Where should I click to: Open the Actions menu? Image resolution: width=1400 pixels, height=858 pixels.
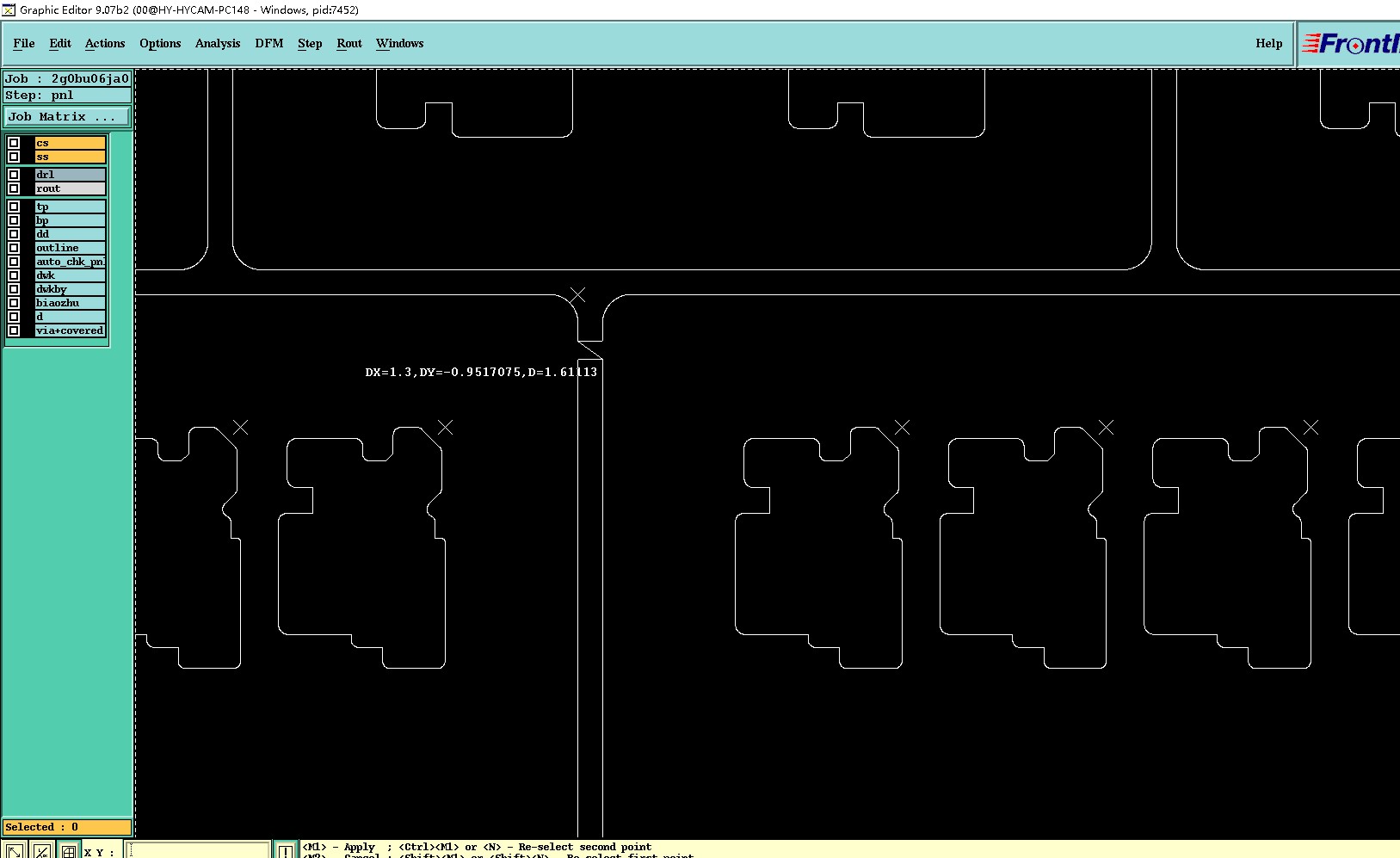[105, 43]
